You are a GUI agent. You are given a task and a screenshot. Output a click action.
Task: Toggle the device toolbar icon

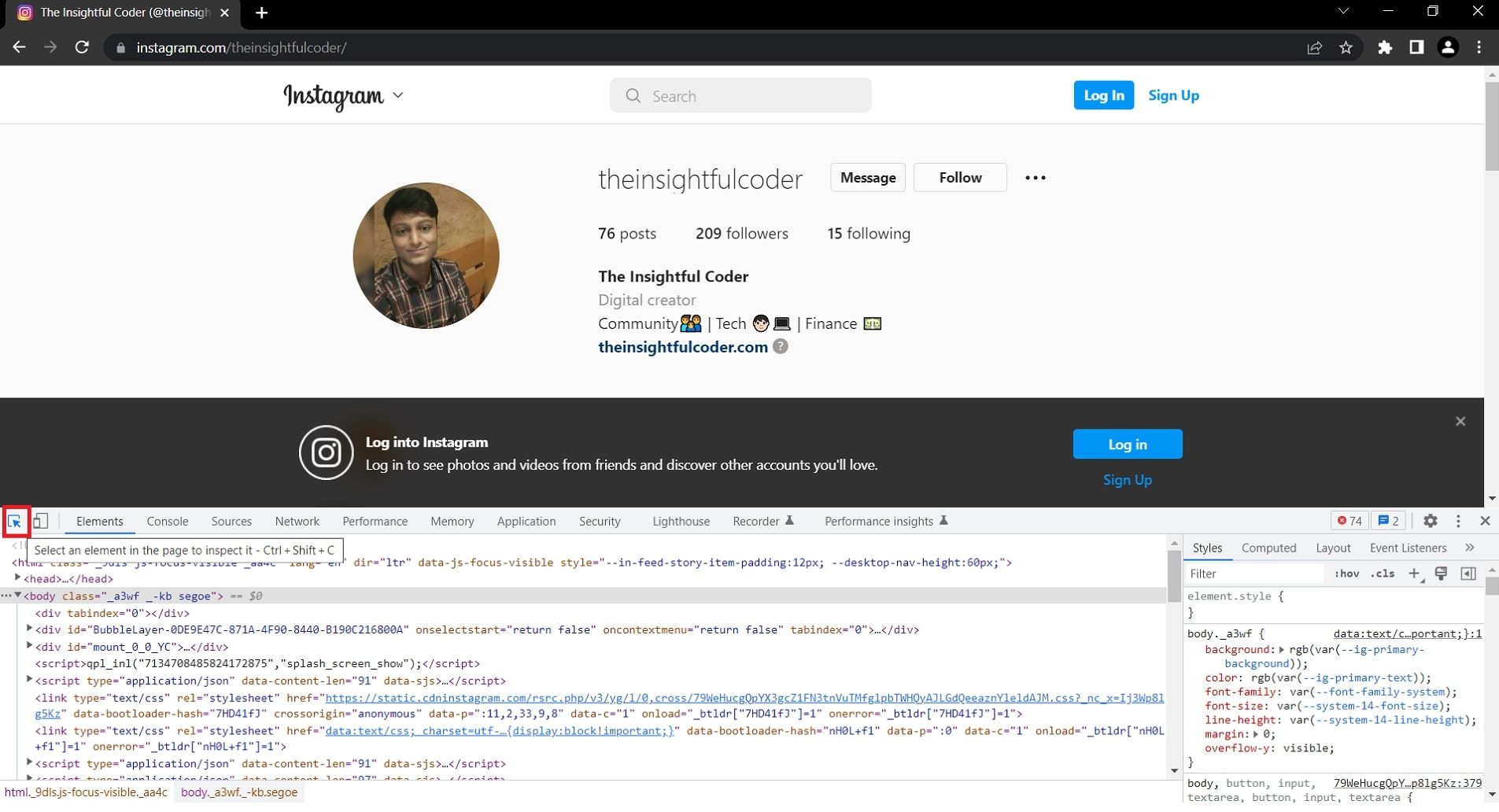[x=41, y=521]
